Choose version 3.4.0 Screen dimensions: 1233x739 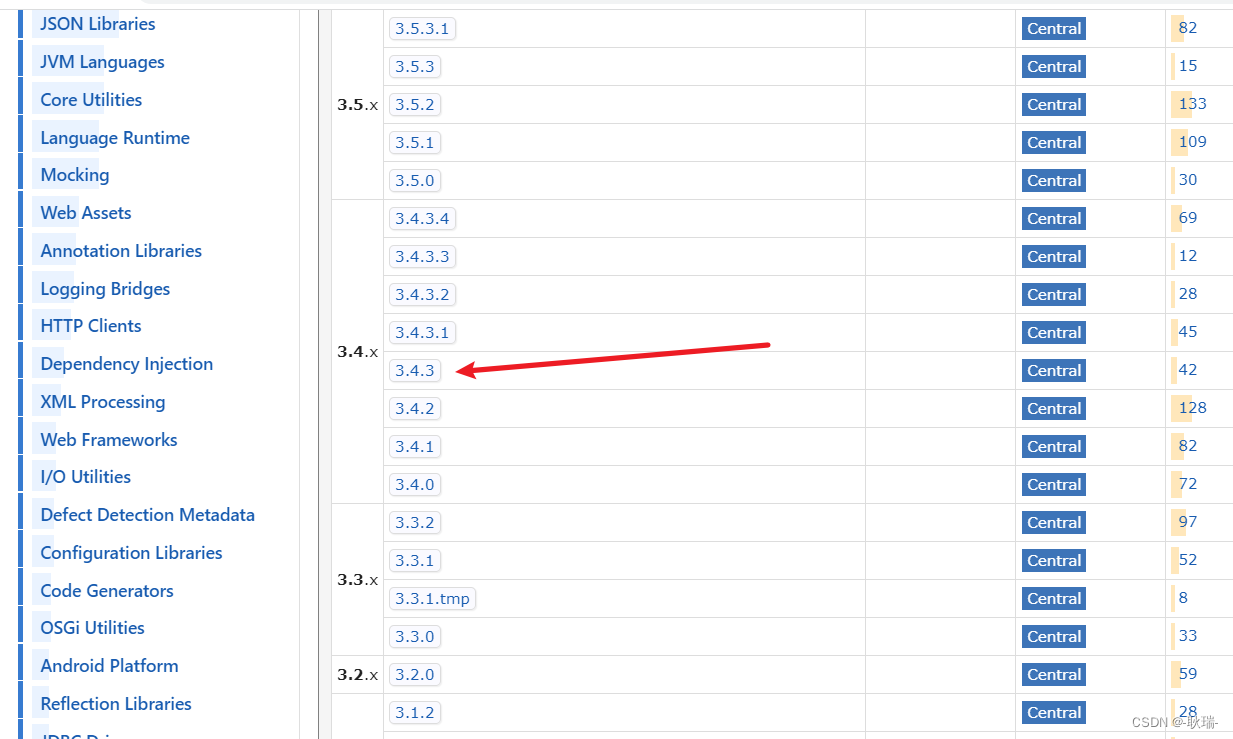(x=414, y=485)
